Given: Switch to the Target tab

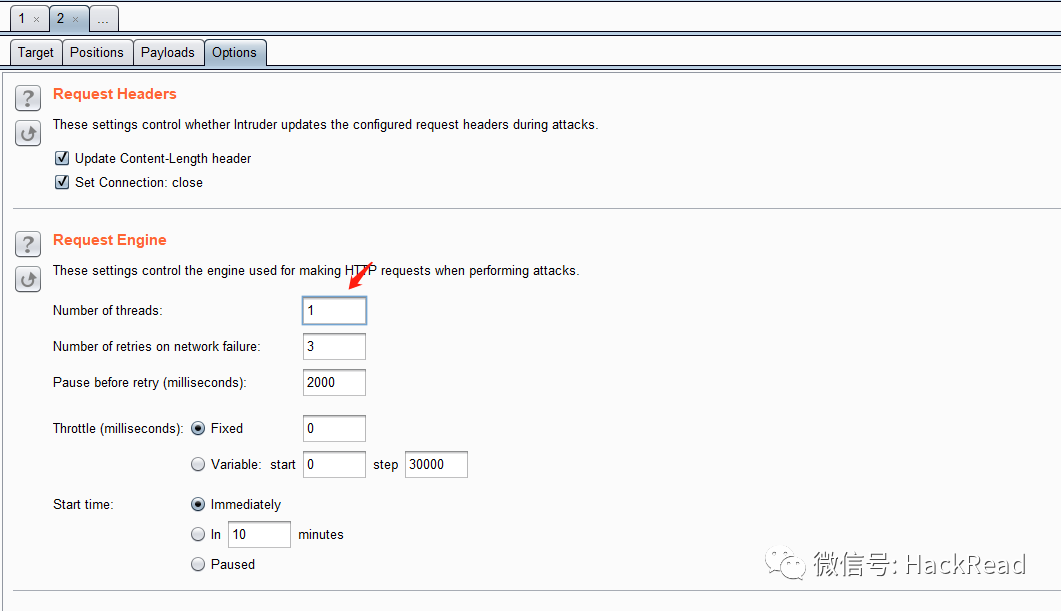Looking at the screenshot, I should coord(36,53).
